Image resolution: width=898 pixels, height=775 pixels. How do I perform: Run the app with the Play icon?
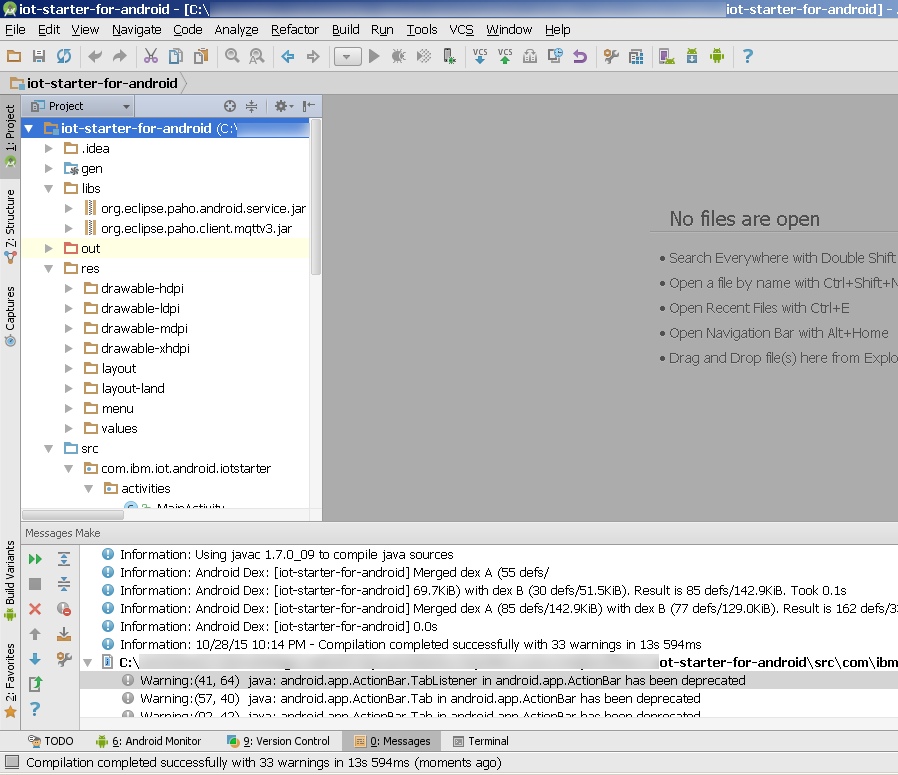374,56
